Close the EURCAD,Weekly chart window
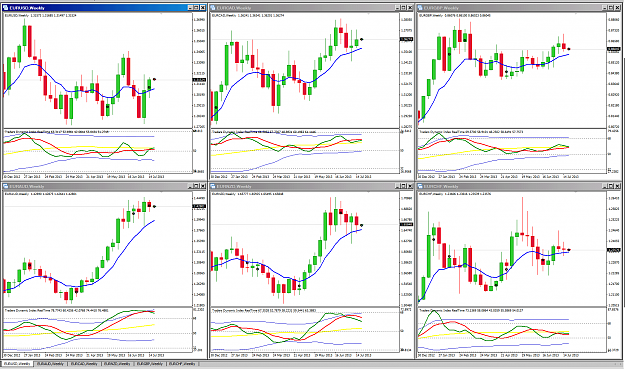625x369 pixels. pyautogui.click(x=410, y=8)
